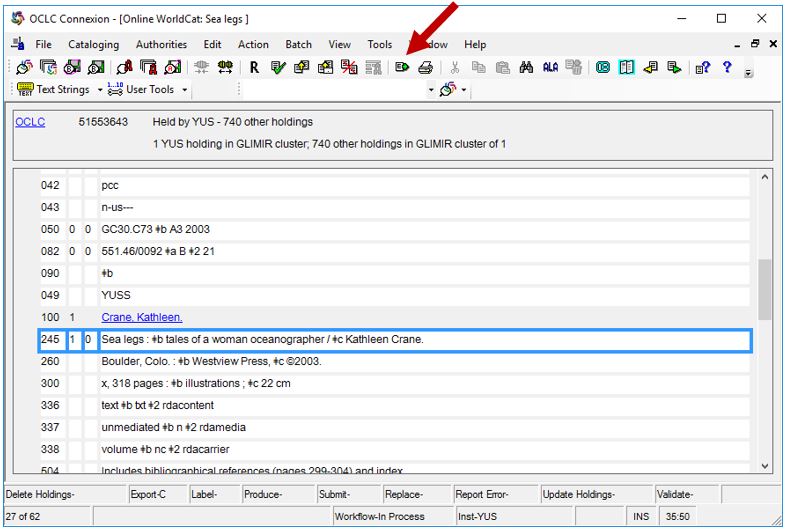The width and height of the screenshot is (785, 530).
Task: Follow the 'Crane, Kathleen.' author link
Action: (x=142, y=317)
